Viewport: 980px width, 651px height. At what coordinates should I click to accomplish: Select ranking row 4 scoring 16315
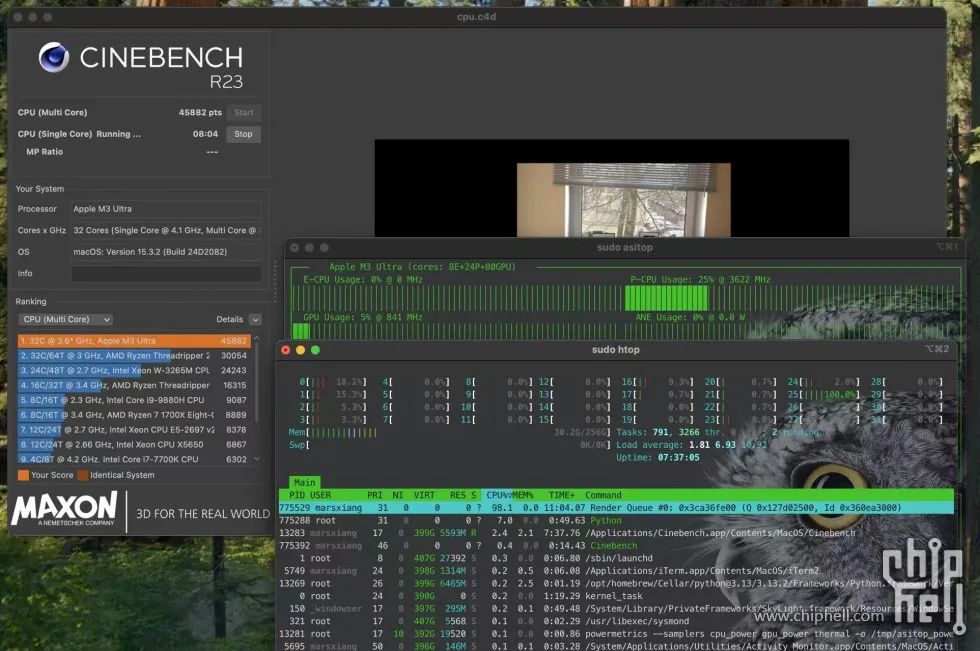click(134, 385)
